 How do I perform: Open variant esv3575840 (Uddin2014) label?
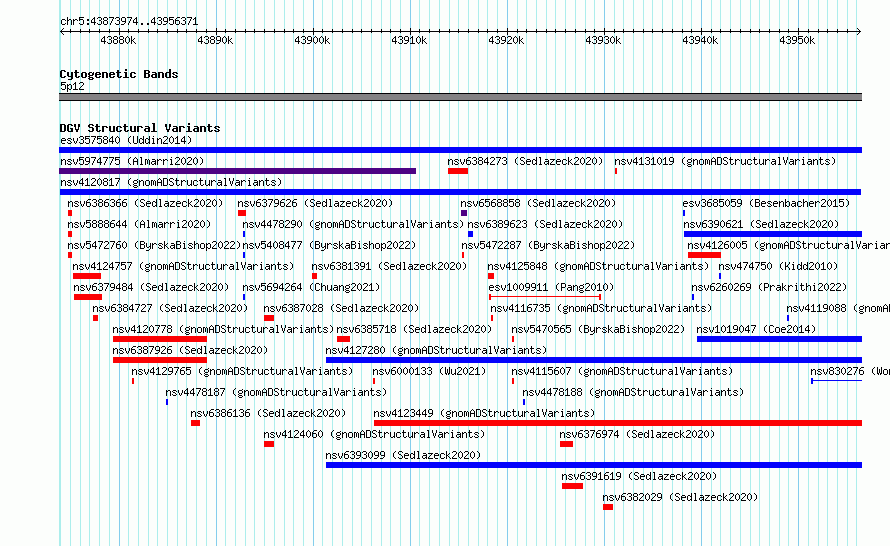[x=126, y=140]
